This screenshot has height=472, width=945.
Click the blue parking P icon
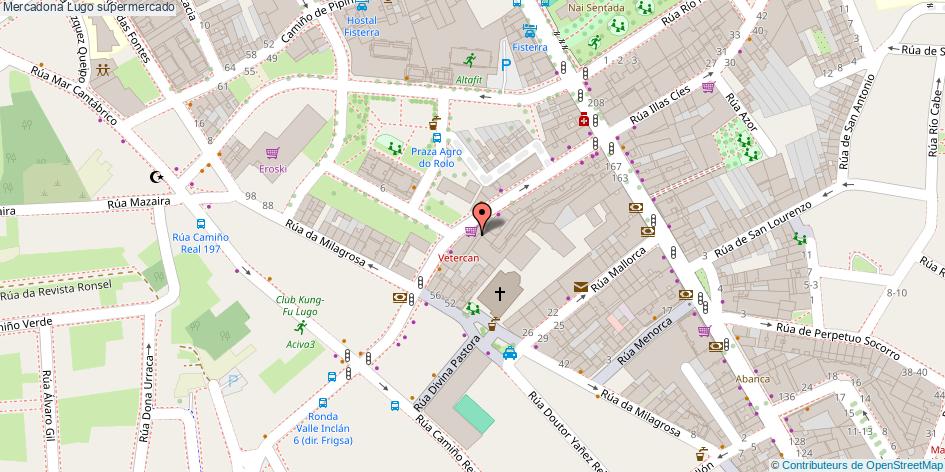pyautogui.click(x=506, y=65)
